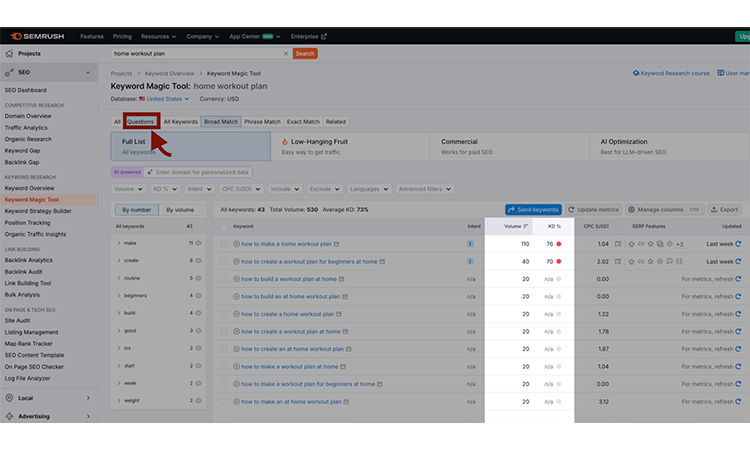The image size is (750, 450).
Task: Open the Advanced filters dropdown
Action: (x=425, y=189)
